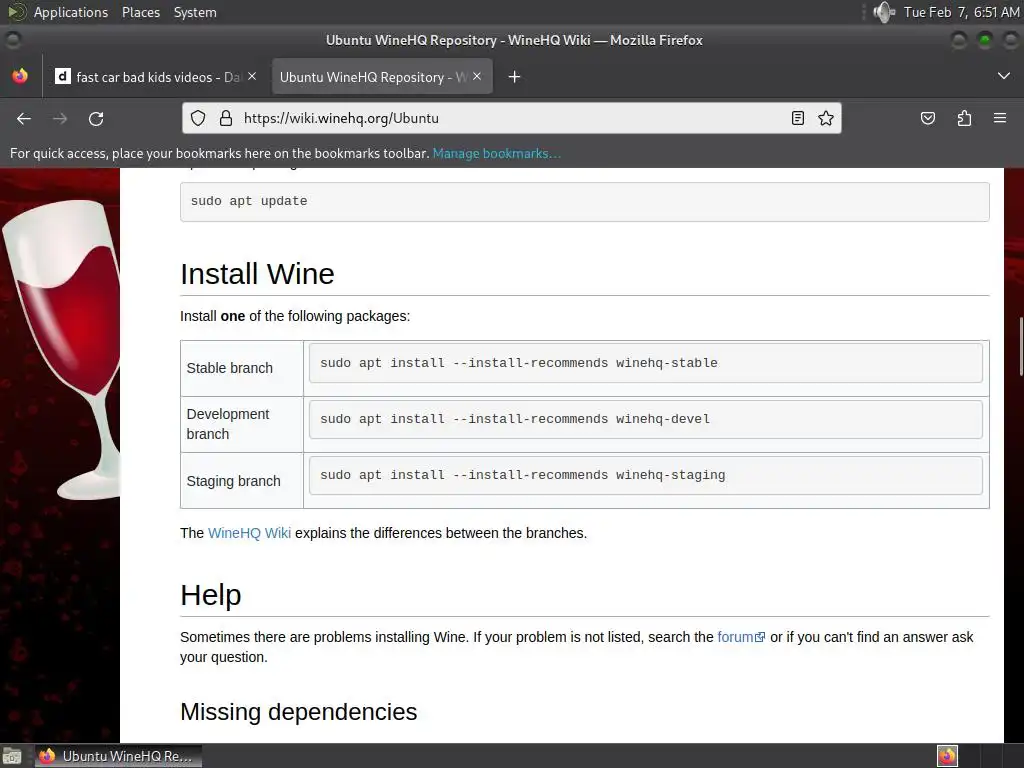Image resolution: width=1024 pixels, height=768 pixels.
Task: Expand the List all tabs chevron
Action: coord(1004,76)
